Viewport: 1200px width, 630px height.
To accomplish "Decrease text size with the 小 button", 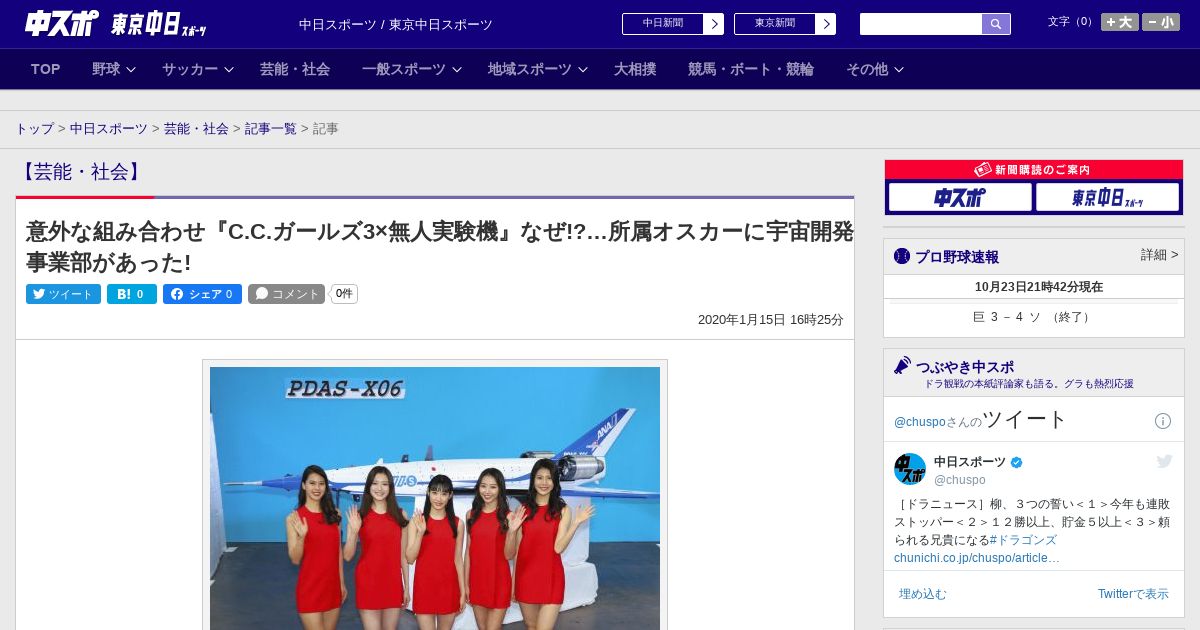I will [1161, 22].
